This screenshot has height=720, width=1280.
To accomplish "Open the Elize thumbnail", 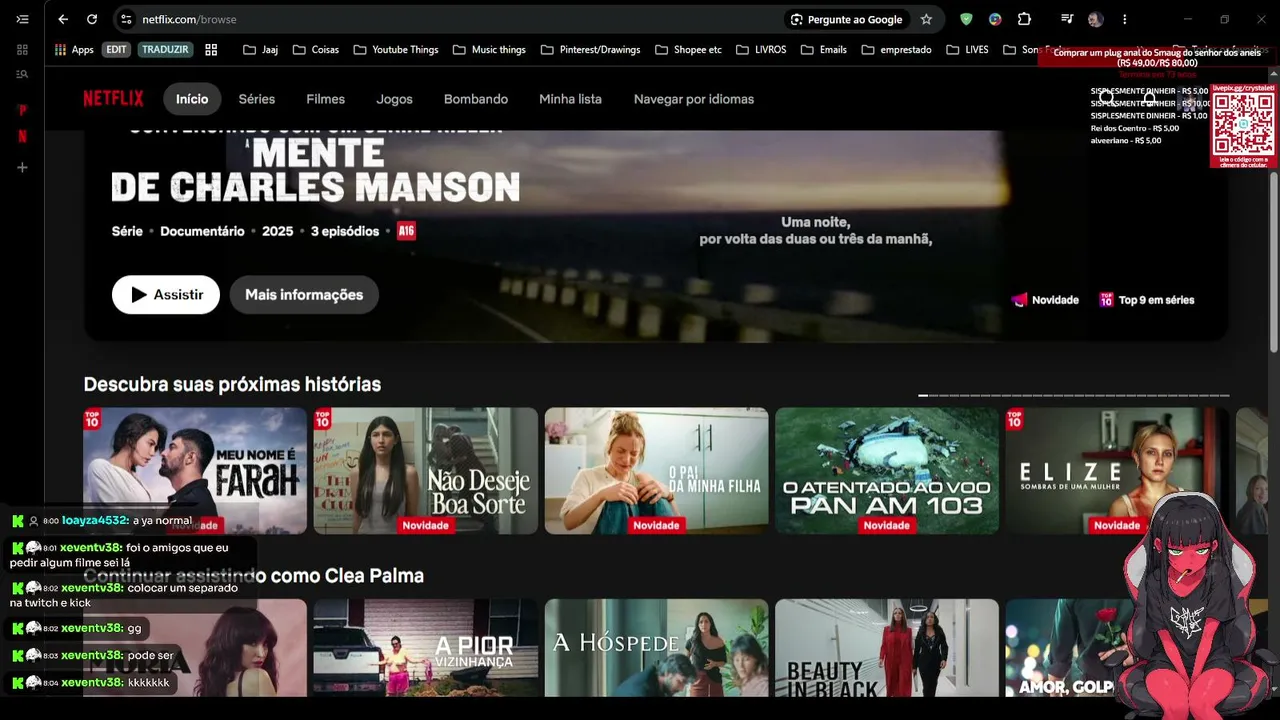I will coord(1117,471).
